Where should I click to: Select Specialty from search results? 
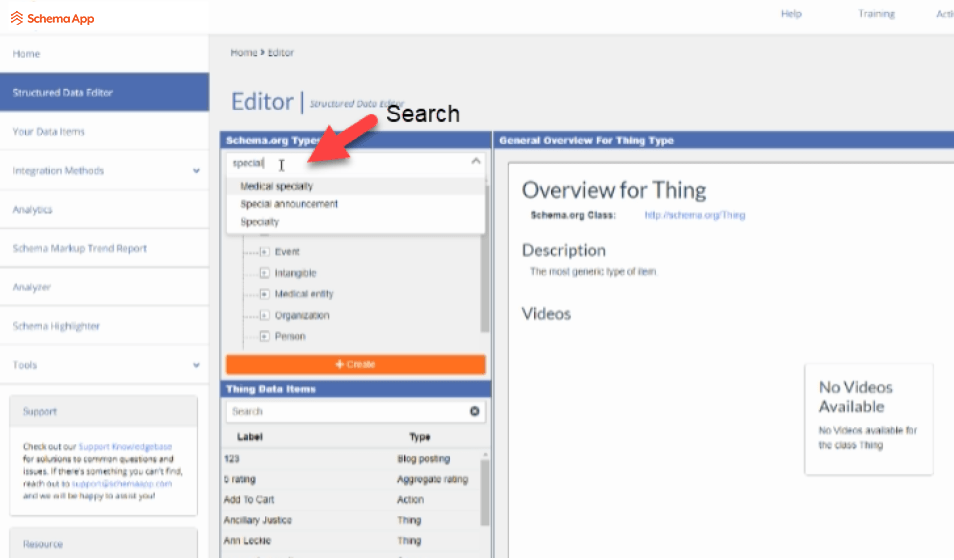[x=356, y=222]
